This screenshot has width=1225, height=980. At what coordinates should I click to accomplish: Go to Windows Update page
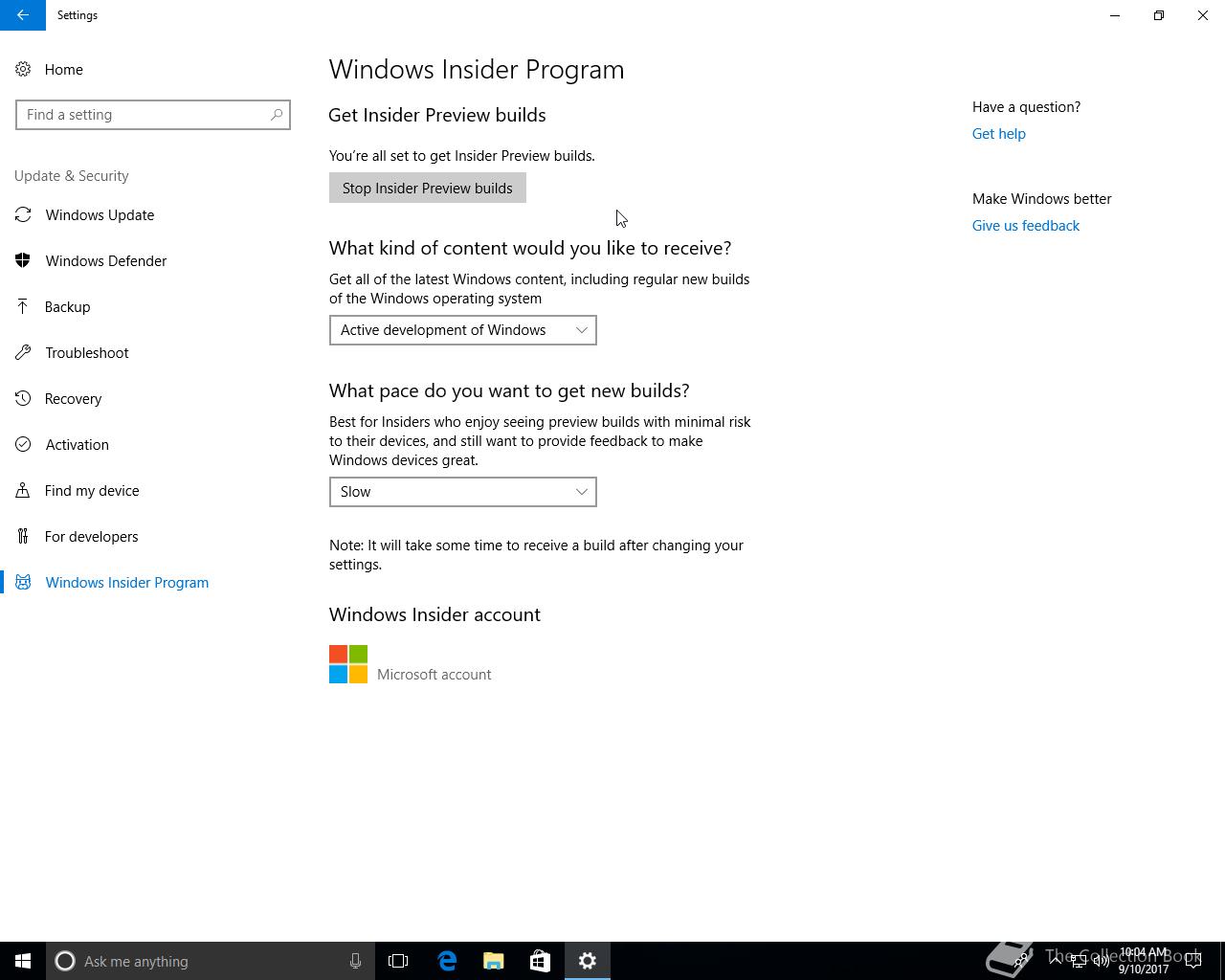[x=100, y=214]
